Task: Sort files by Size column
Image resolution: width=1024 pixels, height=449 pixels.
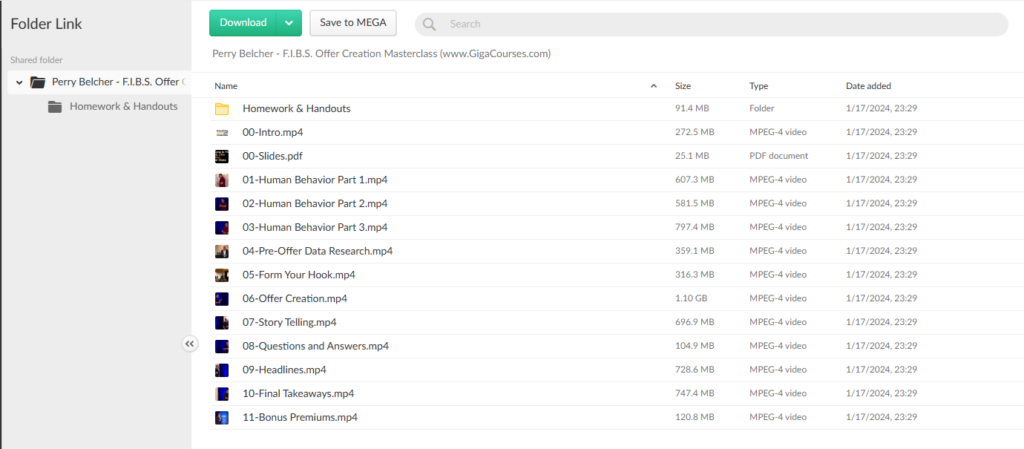Action: click(683, 86)
